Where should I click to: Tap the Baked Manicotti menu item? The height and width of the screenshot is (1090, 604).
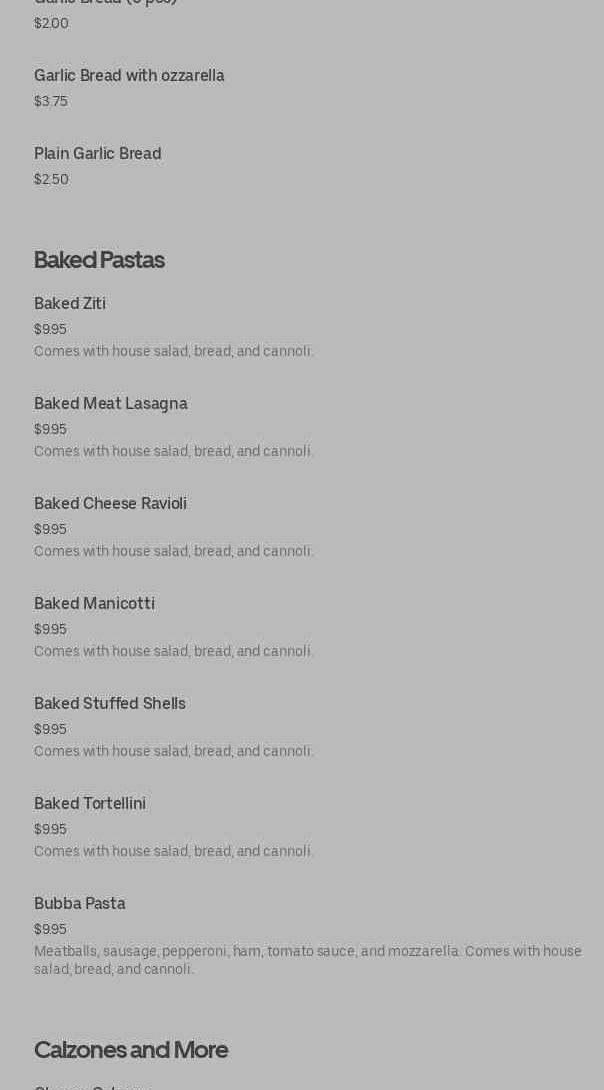[94, 604]
